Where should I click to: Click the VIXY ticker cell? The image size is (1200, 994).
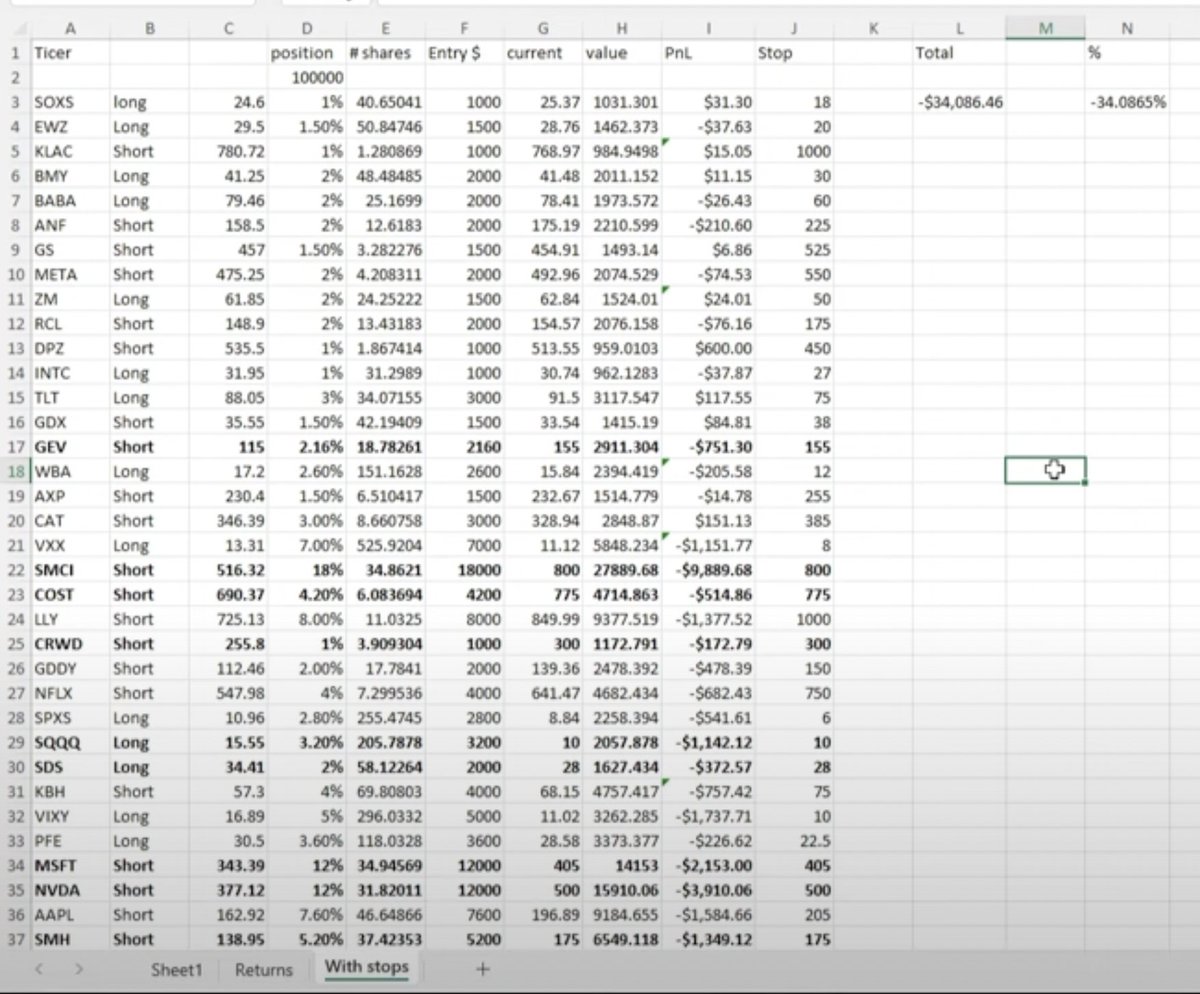pyautogui.click(x=69, y=816)
